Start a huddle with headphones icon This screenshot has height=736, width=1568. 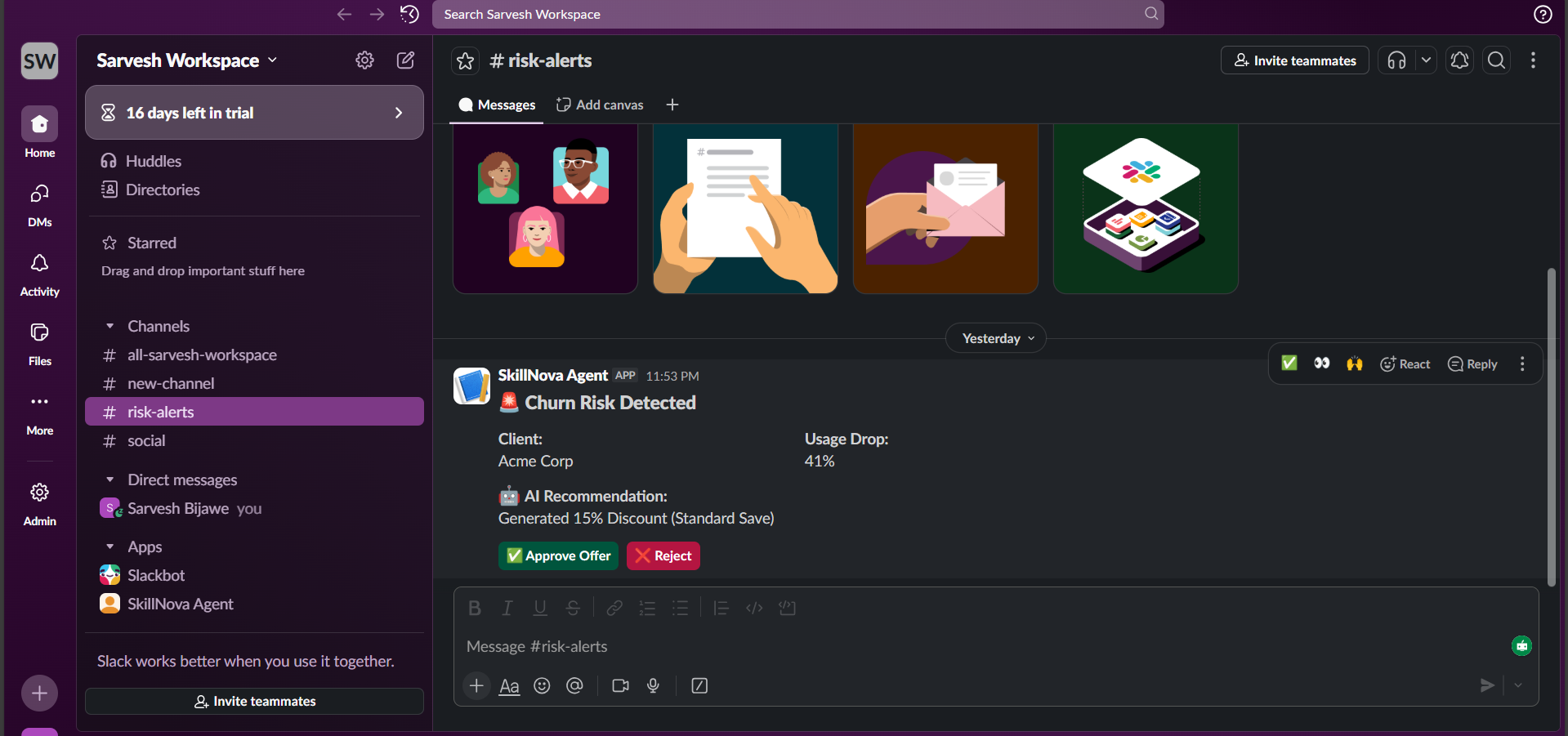pyautogui.click(x=1397, y=60)
